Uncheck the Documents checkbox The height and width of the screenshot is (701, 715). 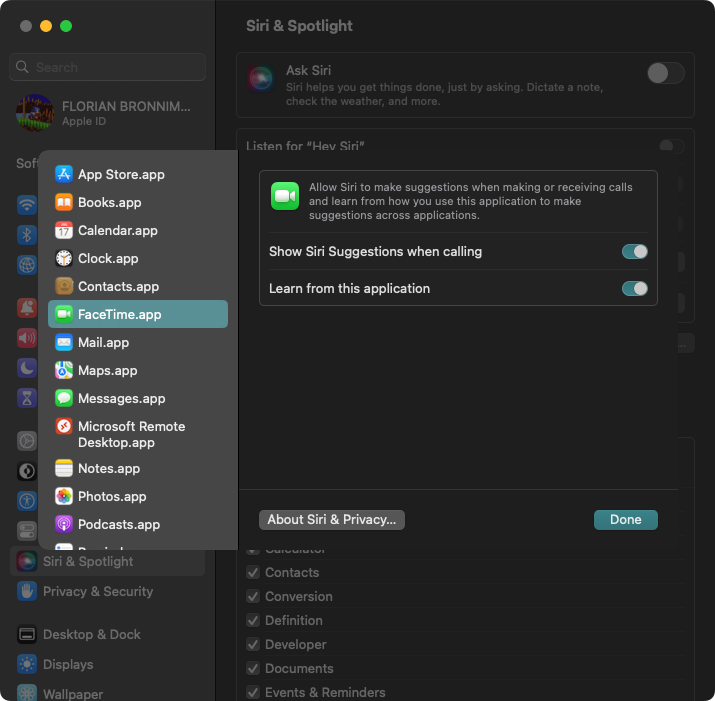[253, 669]
